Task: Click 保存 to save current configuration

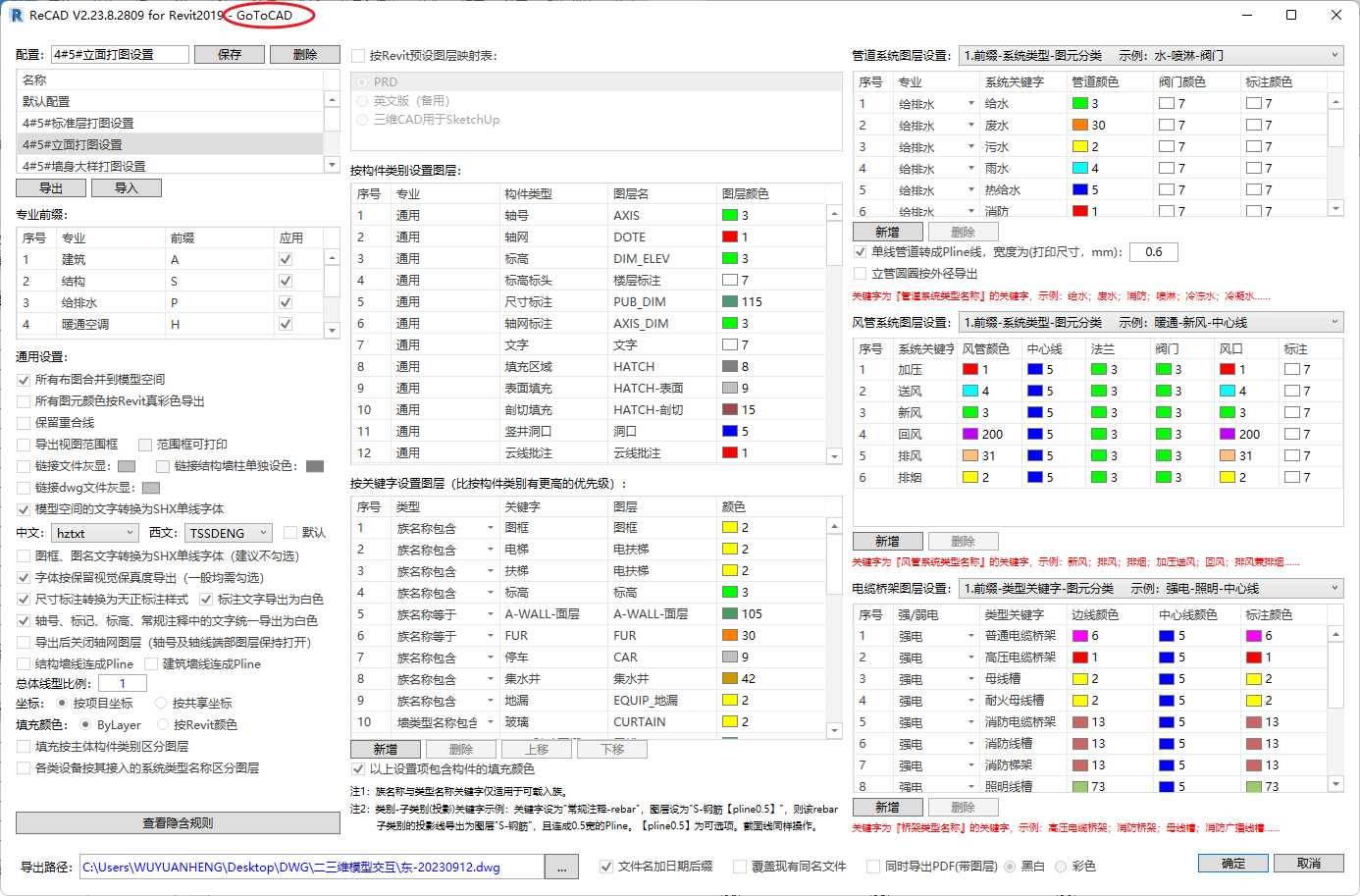Action: 229,54
